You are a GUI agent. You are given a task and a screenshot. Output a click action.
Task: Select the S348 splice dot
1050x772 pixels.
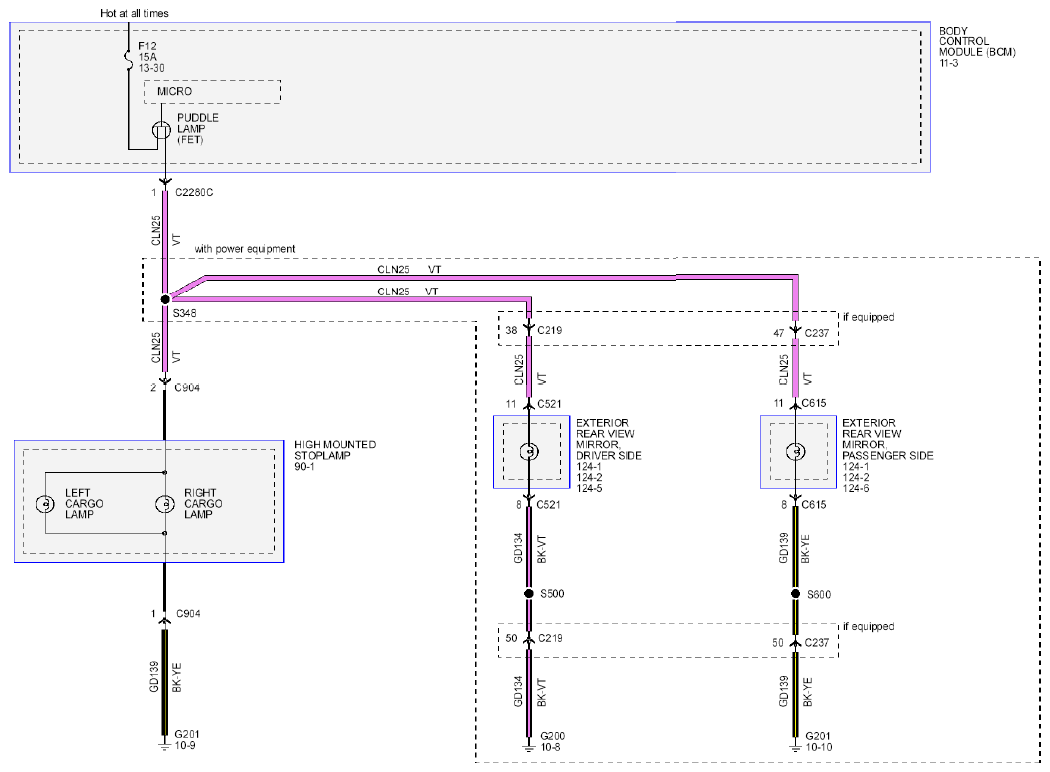click(165, 299)
